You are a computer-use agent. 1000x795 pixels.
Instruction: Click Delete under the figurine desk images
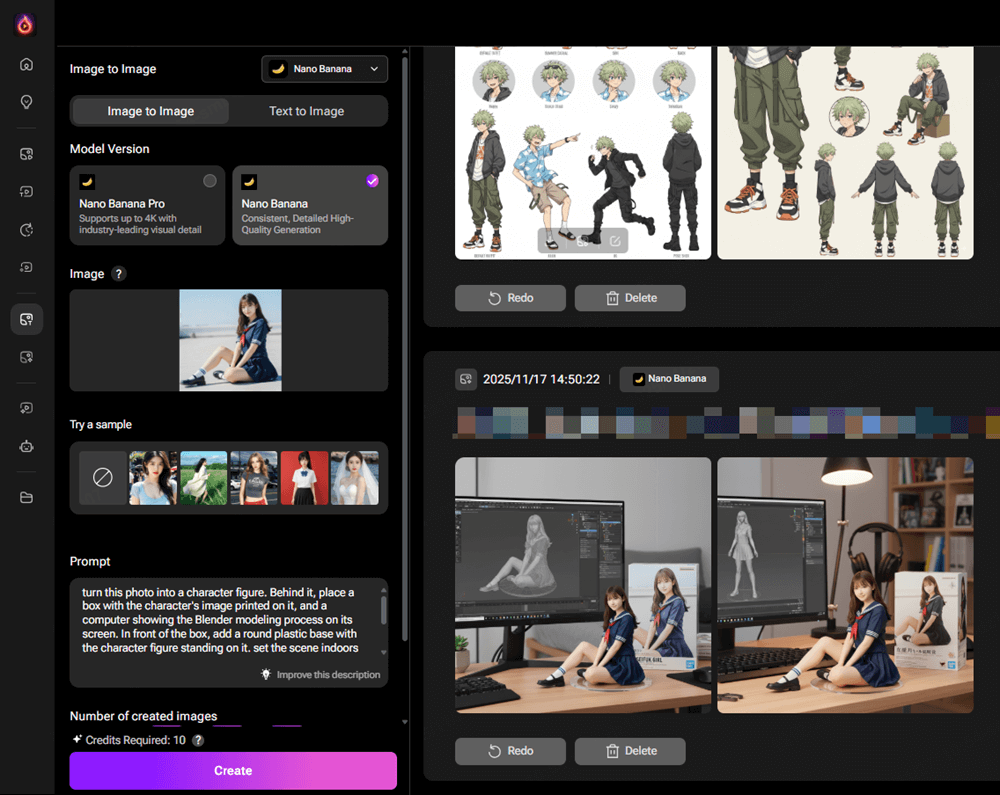[x=630, y=751]
